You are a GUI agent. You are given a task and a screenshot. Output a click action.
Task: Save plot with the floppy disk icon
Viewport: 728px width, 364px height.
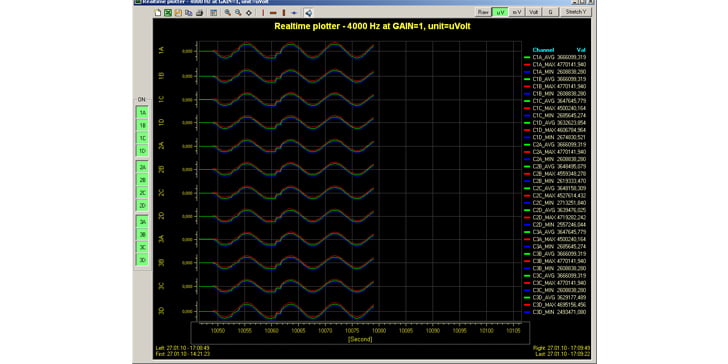pyautogui.click(x=178, y=13)
